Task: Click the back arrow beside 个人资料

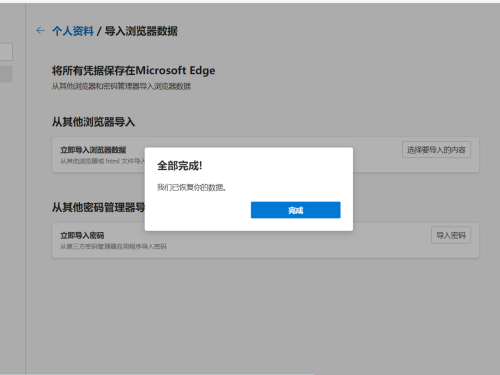Action: pyautogui.click(x=40, y=31)
